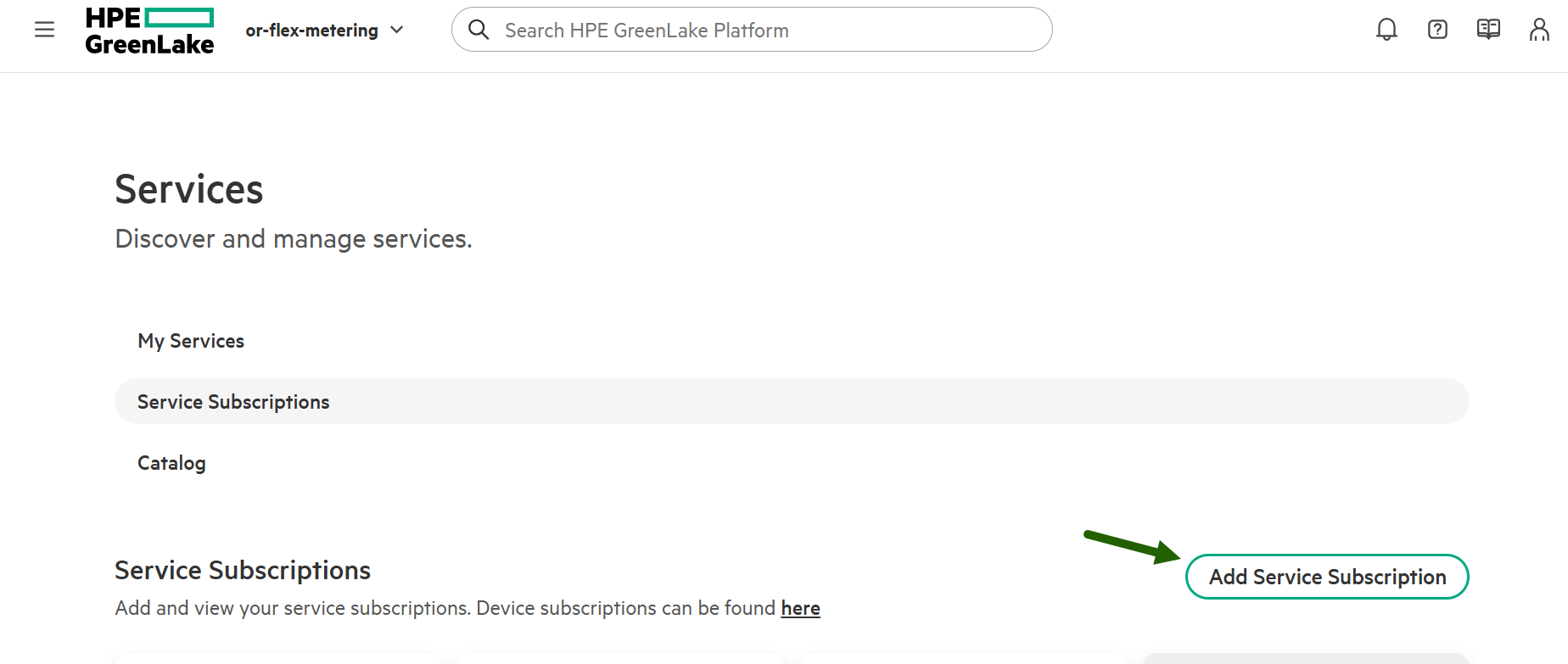Screen dimensions: 1568x664
Task: Click the search magnifier icon
Action: pyautogui.click(x=479, y=30)
